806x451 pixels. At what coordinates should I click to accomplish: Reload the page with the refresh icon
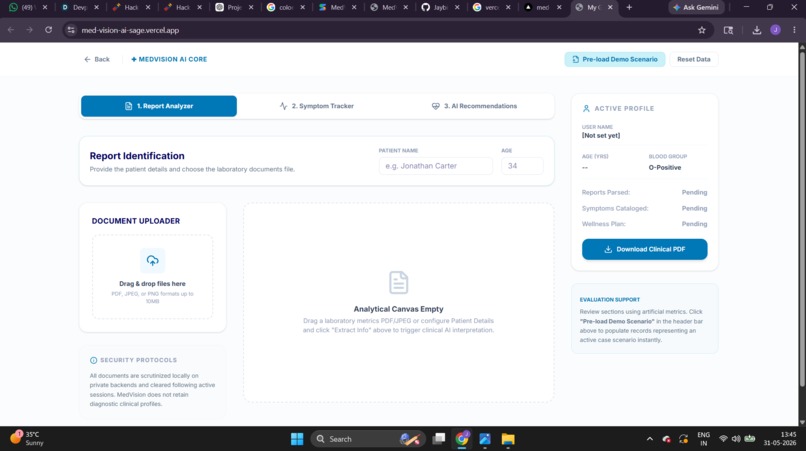[x=48, y=30]
